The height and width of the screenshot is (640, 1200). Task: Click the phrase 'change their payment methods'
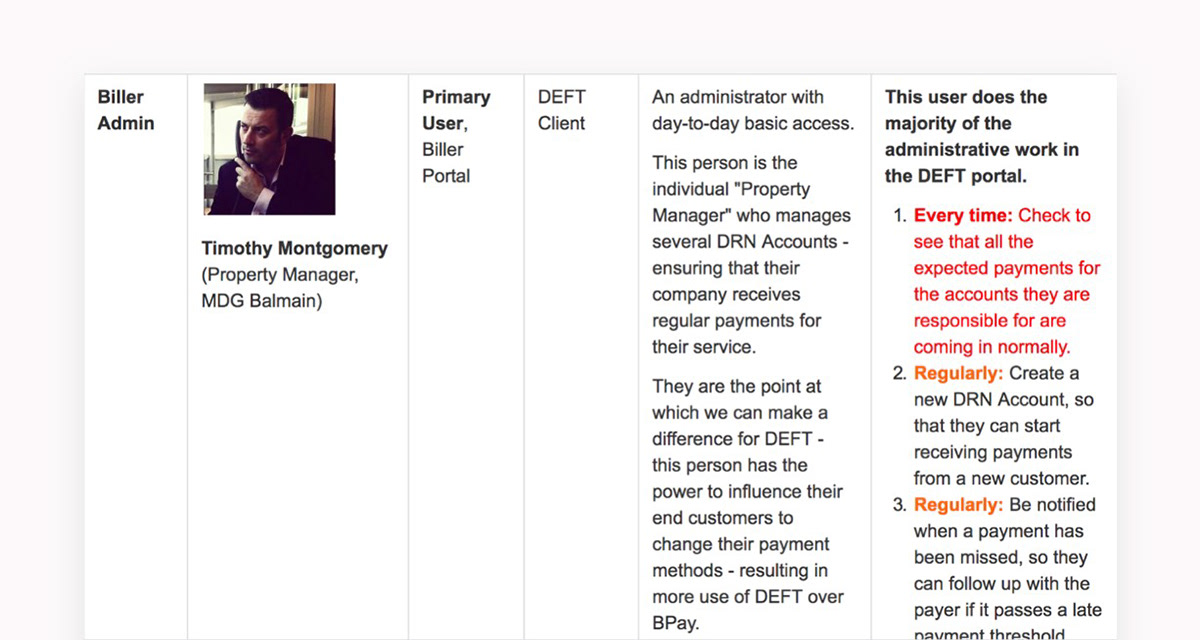tap(741, 557)
